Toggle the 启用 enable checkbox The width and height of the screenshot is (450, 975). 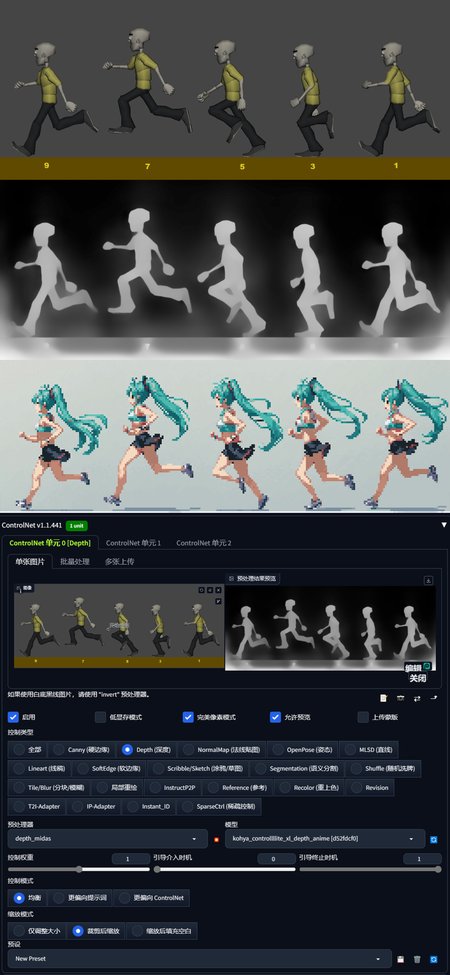tap(13, 717)
